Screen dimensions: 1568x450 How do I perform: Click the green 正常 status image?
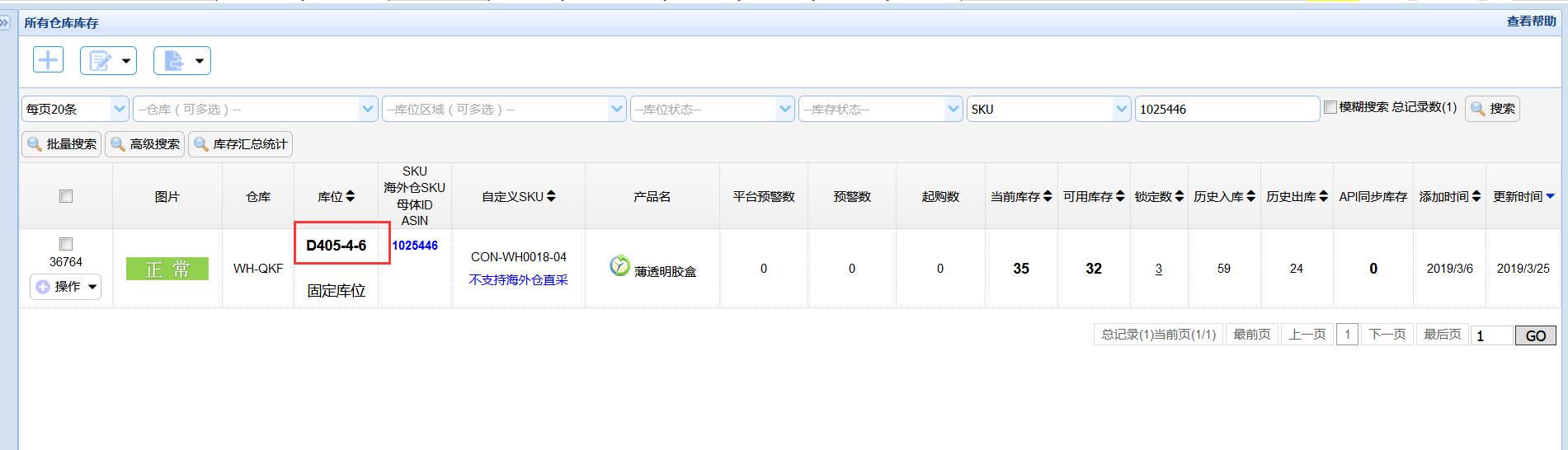pyautogui.click(x=167, y=269)
